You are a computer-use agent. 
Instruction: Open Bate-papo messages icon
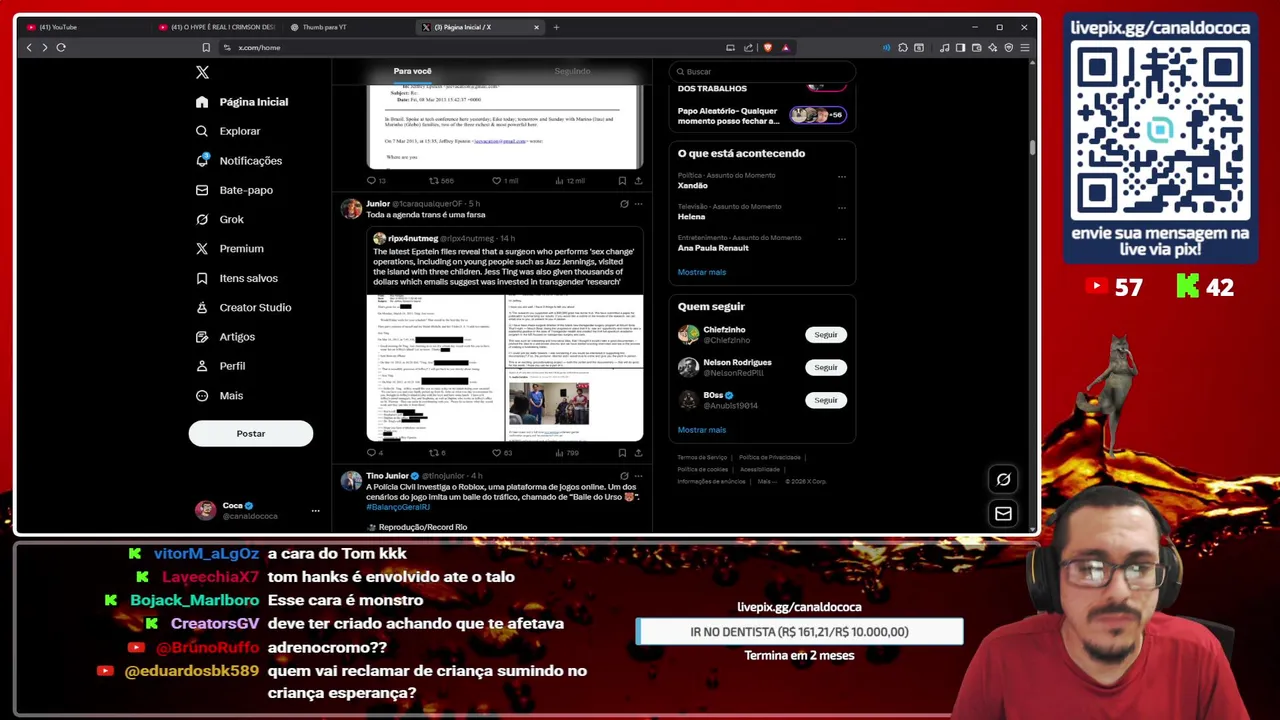[x=202, y=190]
